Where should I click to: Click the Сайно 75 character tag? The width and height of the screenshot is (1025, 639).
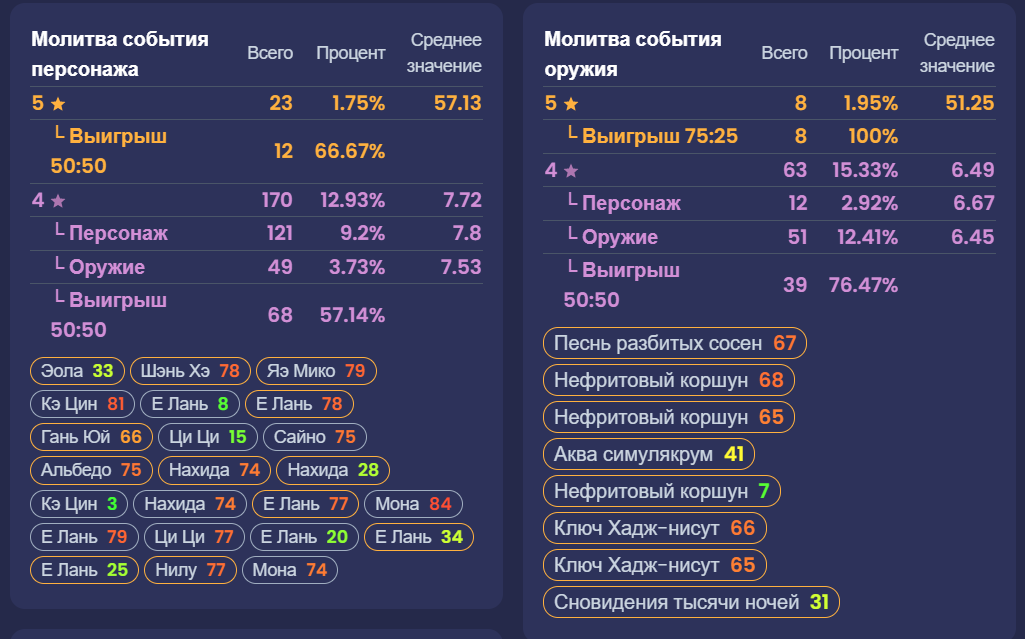314,437
